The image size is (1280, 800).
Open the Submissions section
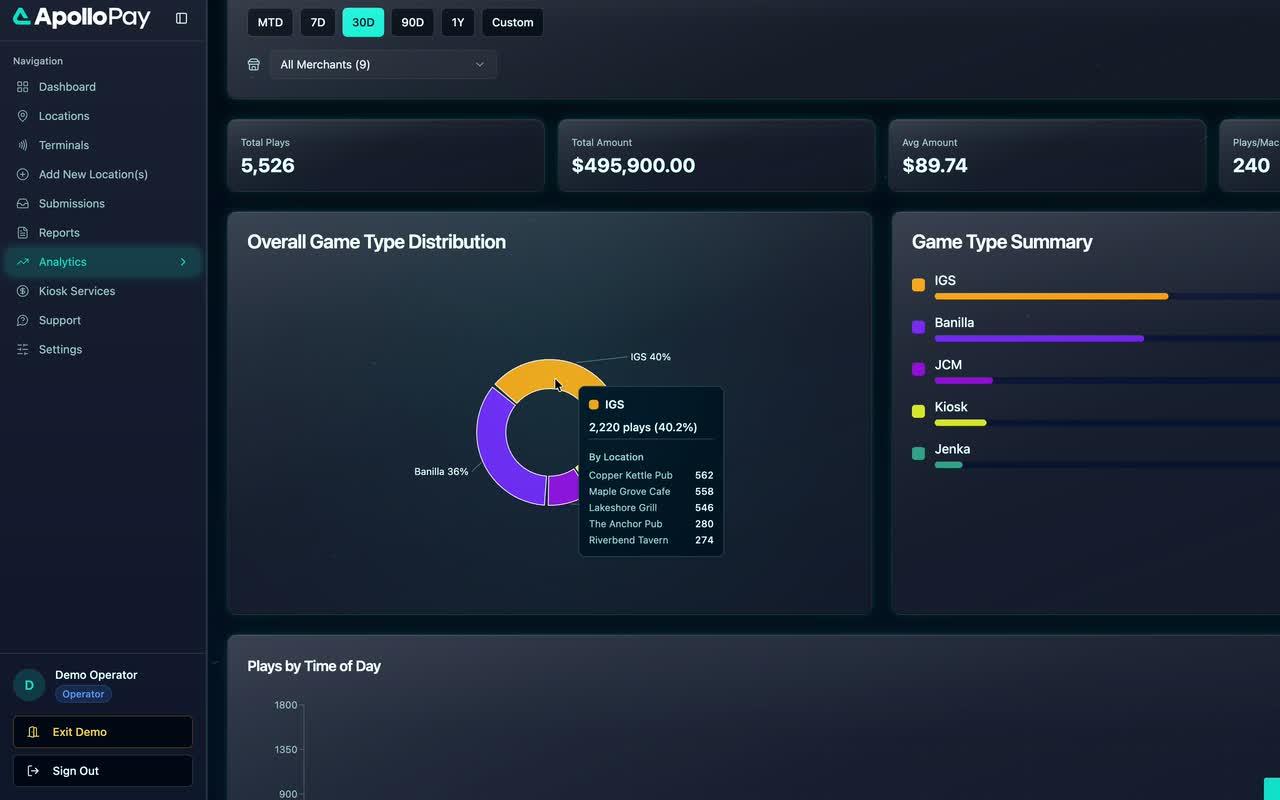[x=103, y=203]
